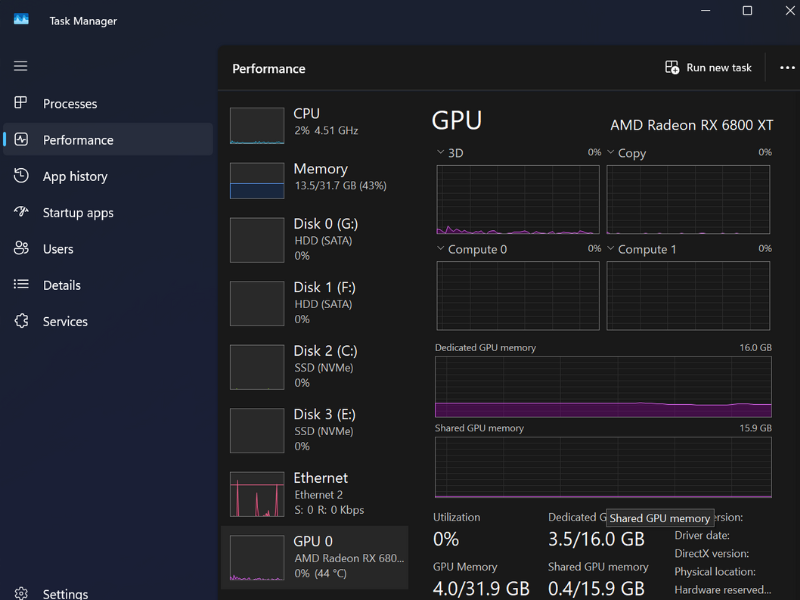This screenshot has width=800, height=600.
Task: Change the Compute 0 engine selection
Action: point(441,249)
